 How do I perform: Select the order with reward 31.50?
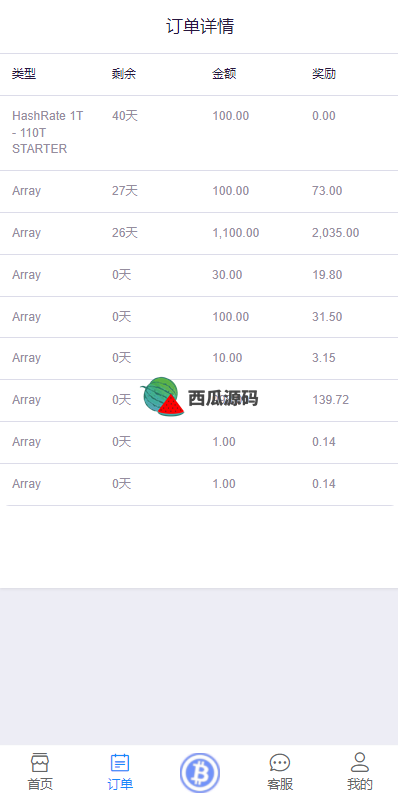click(199, 317)
